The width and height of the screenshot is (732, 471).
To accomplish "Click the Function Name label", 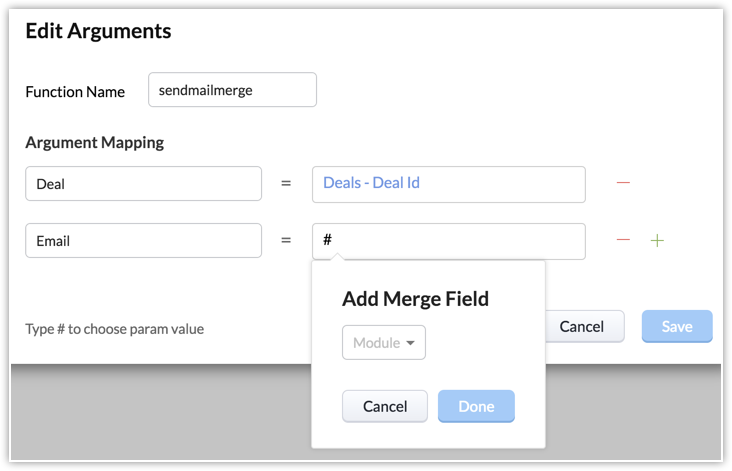I will (75, 91).
